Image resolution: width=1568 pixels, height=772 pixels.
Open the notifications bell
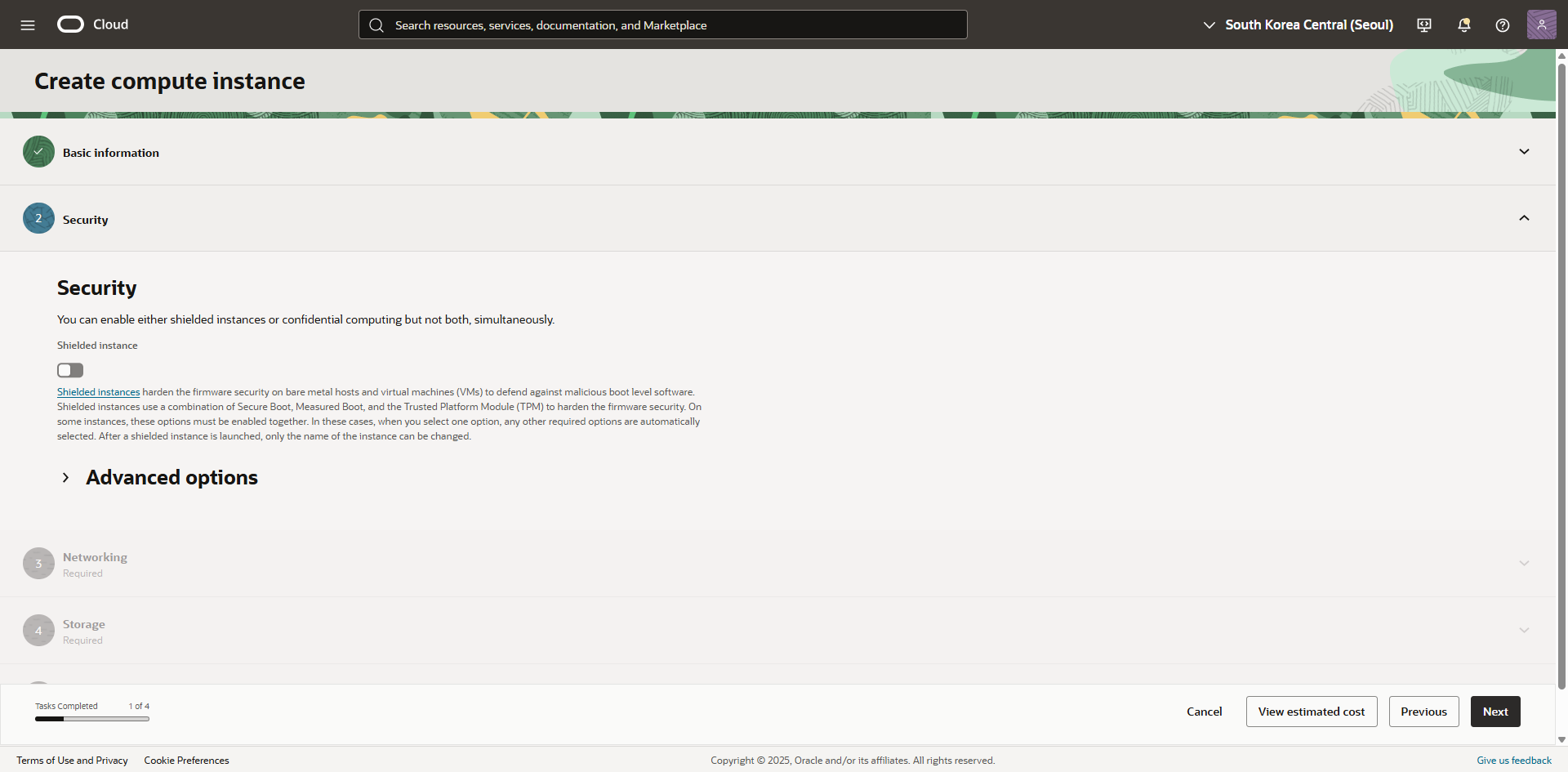pos(1463,25)
